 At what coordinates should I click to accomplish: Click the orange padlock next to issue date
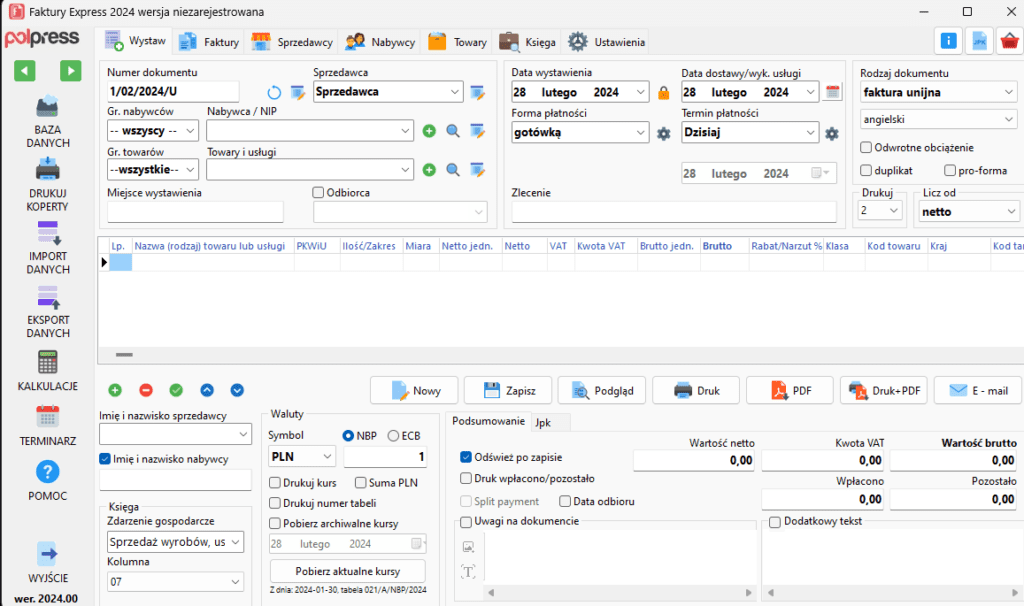click(x=663, y=93)
